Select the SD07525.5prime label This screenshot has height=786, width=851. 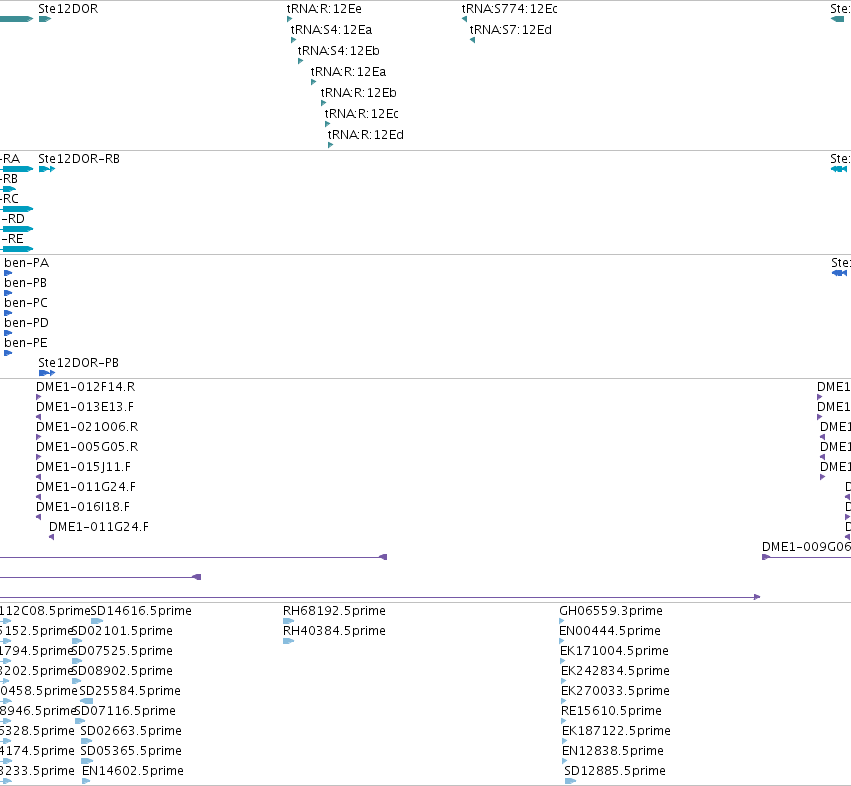[122, 651]
